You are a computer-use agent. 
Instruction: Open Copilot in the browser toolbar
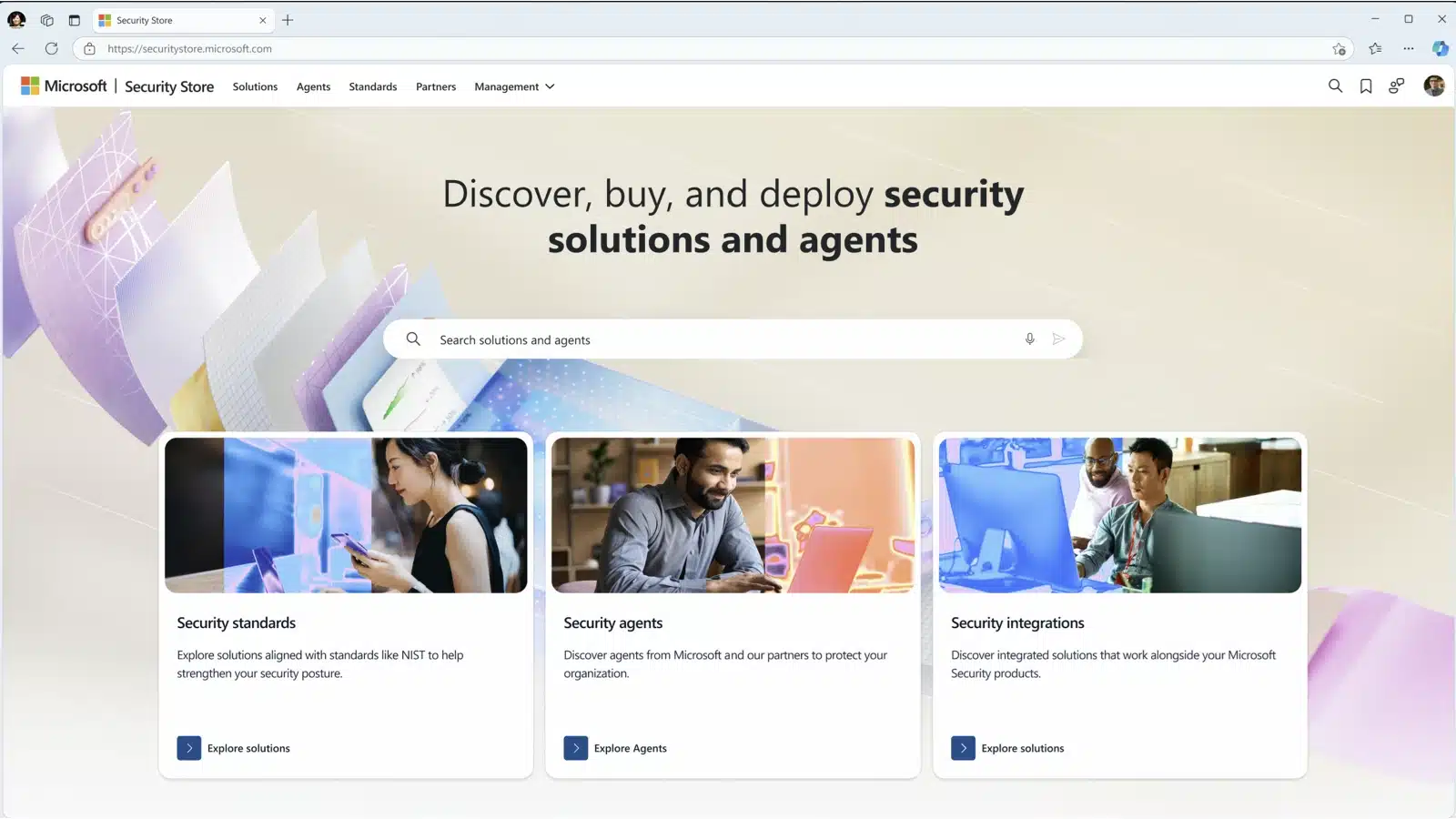point(1441,48)
